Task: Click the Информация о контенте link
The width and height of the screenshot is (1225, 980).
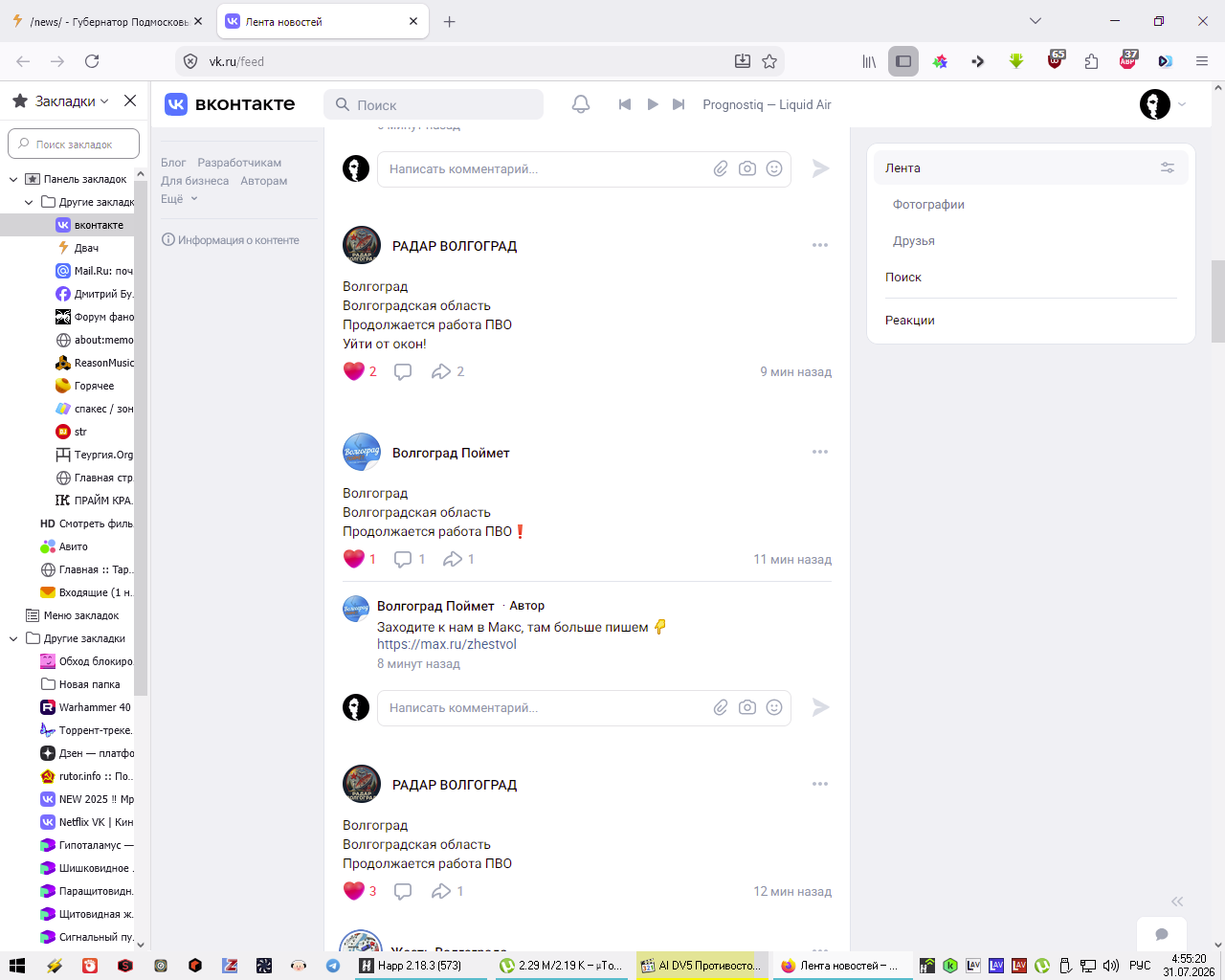Action: [231, 240]
